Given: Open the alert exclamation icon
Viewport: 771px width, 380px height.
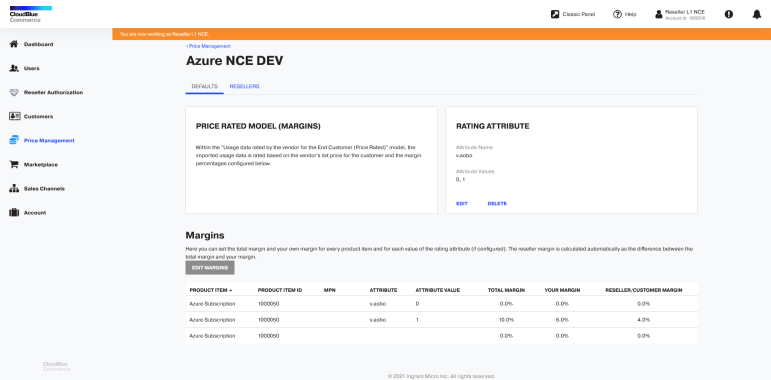Looking at the screenshot, I should 729,14.
